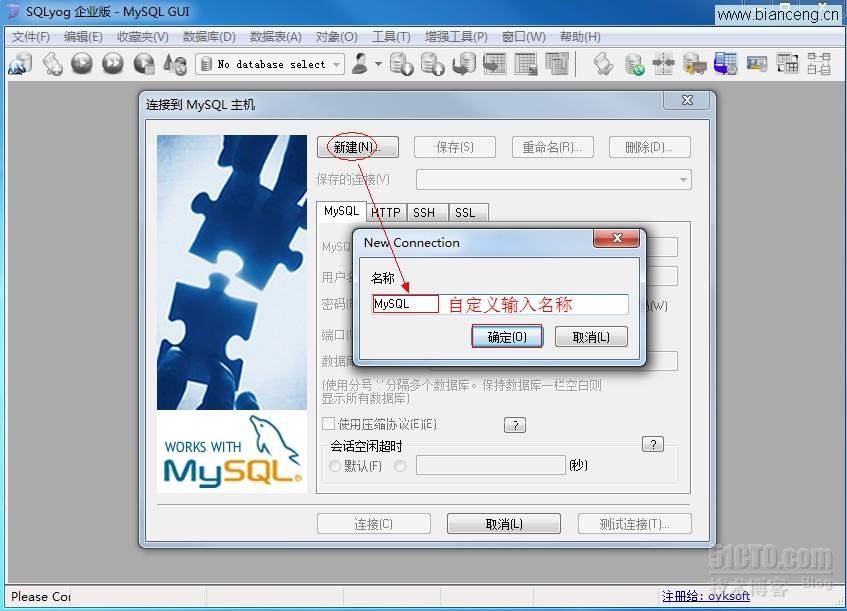
Task: Click the execute and edit resultset icon
Action: 144,64
